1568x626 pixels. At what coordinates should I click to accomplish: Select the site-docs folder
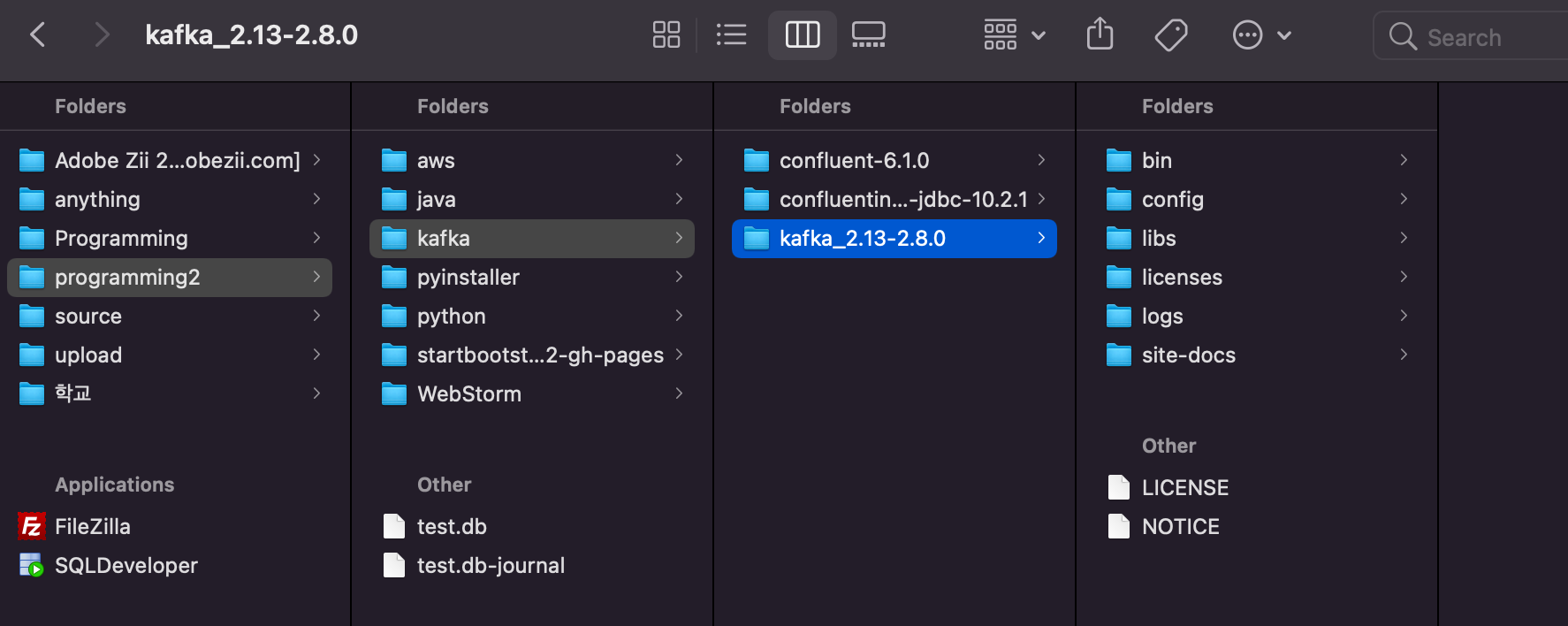tap(1257, 355)
